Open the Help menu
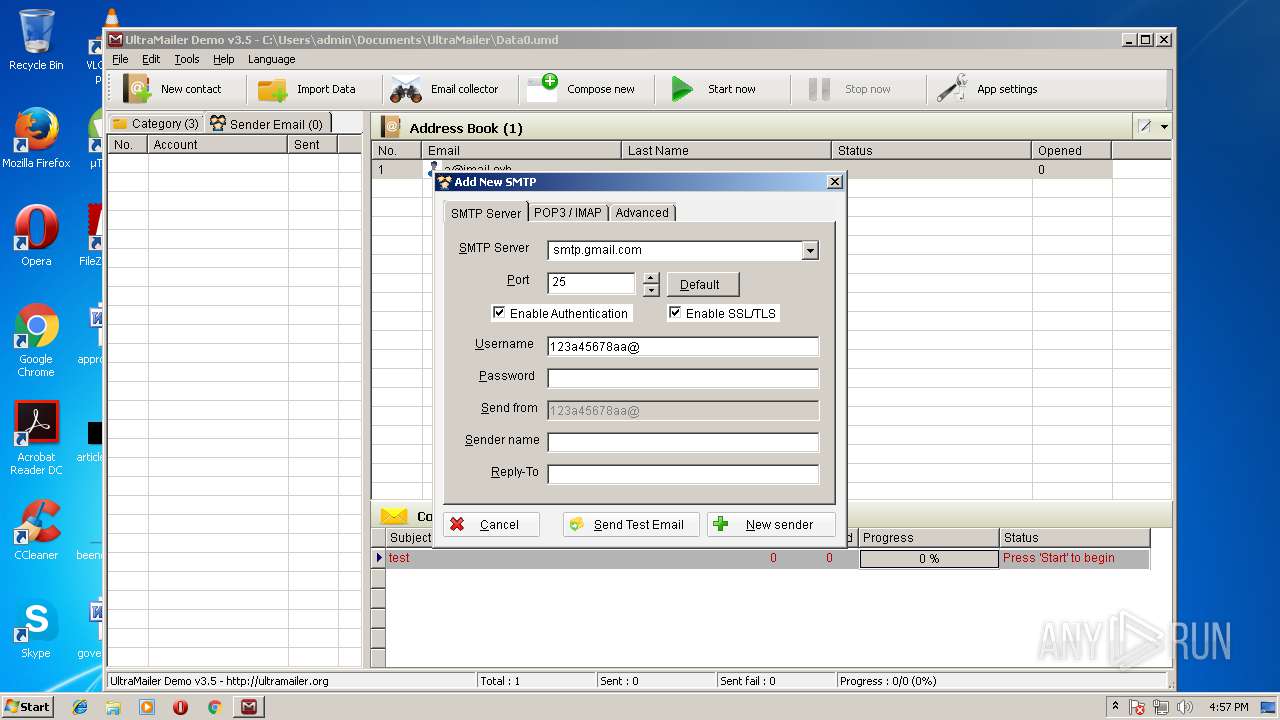The image size is (1280, 720). tap(224, 59)
